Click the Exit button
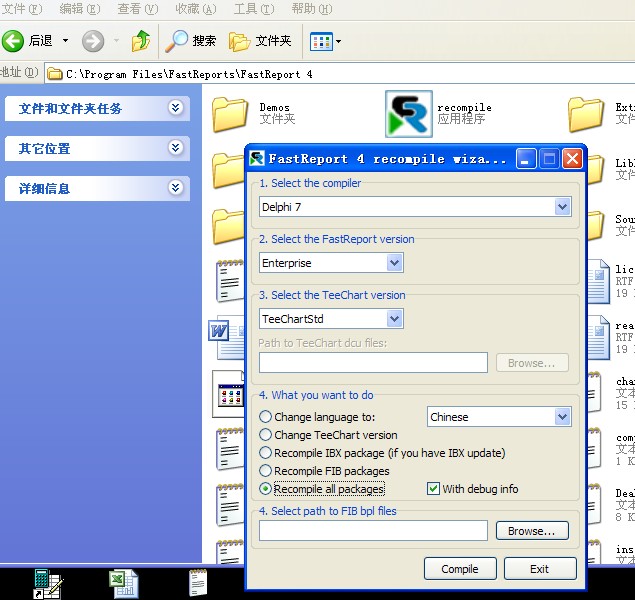This screenshot has height=600, width=635. click(540, 569)
